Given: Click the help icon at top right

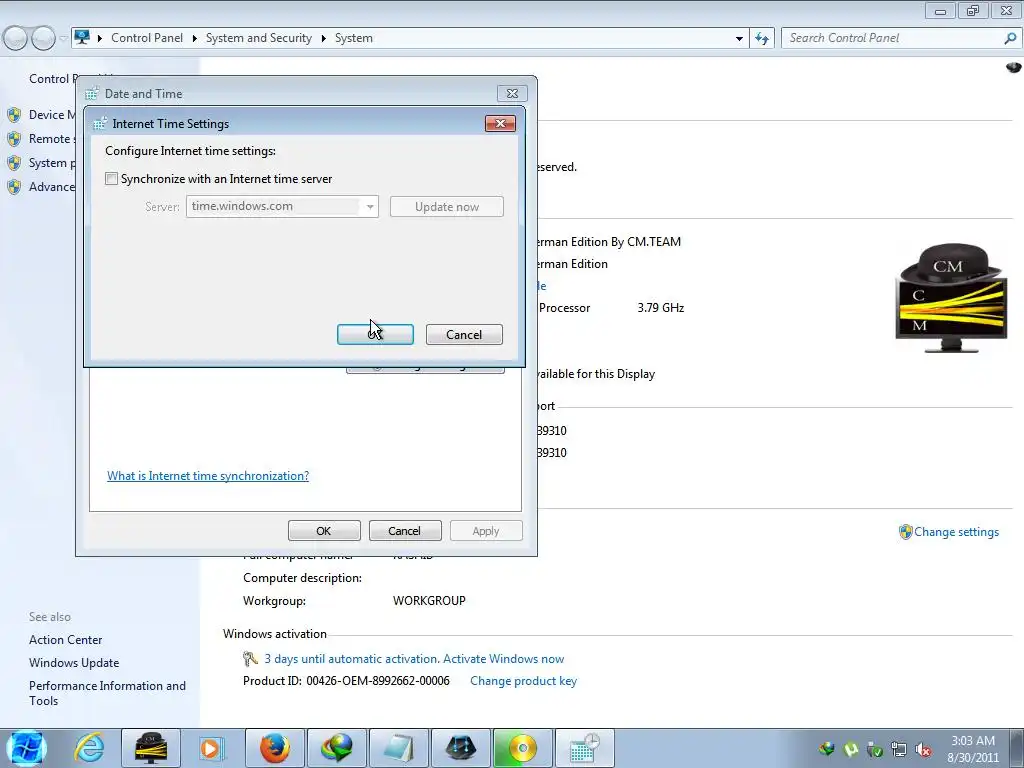Looking at the screenshot, I should 1014,67.
